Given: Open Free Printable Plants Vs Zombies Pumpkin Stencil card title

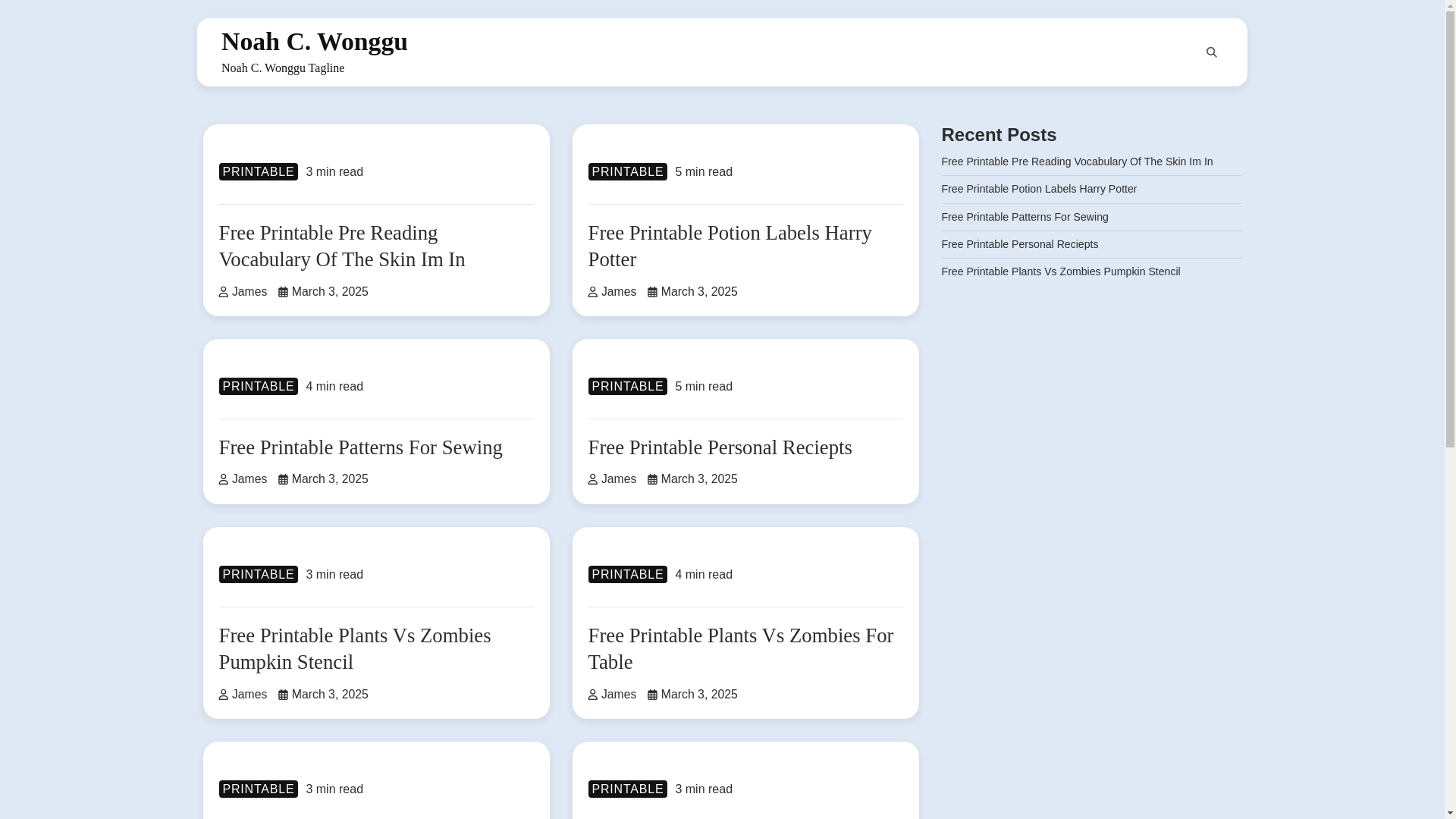Looking at the screenshot, I should click(x=354, y=648).
